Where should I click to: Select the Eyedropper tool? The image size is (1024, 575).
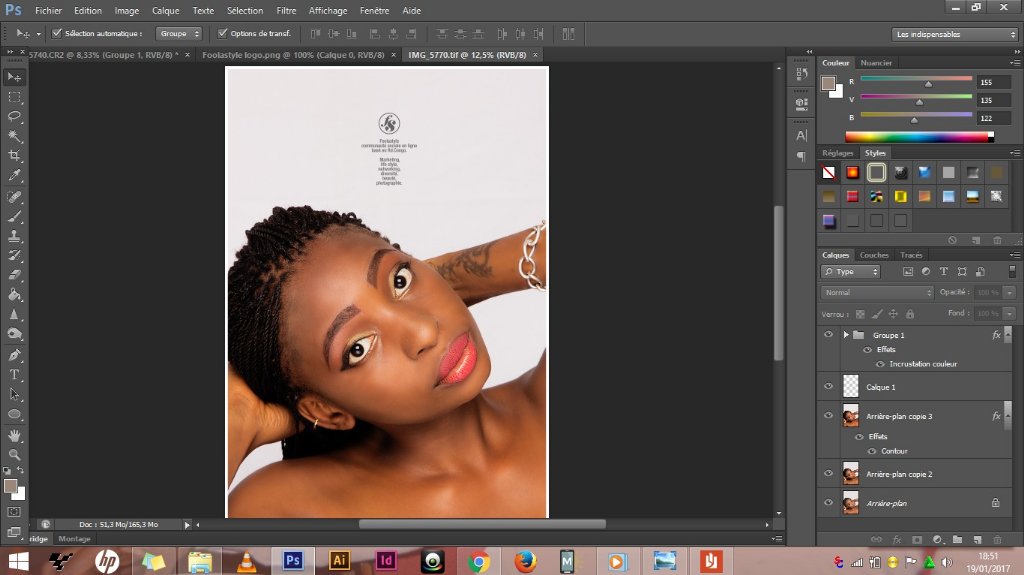pos(14,175)
